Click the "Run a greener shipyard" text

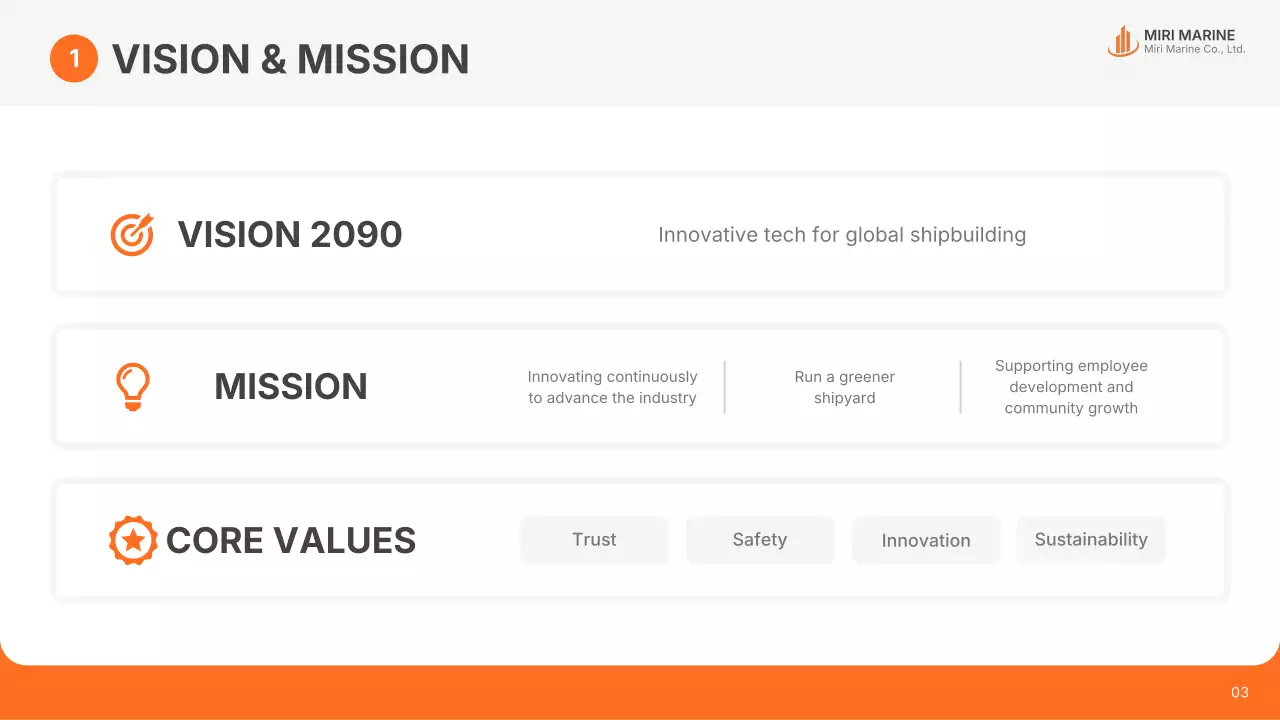pyautogui.click(x=845, y=387)
